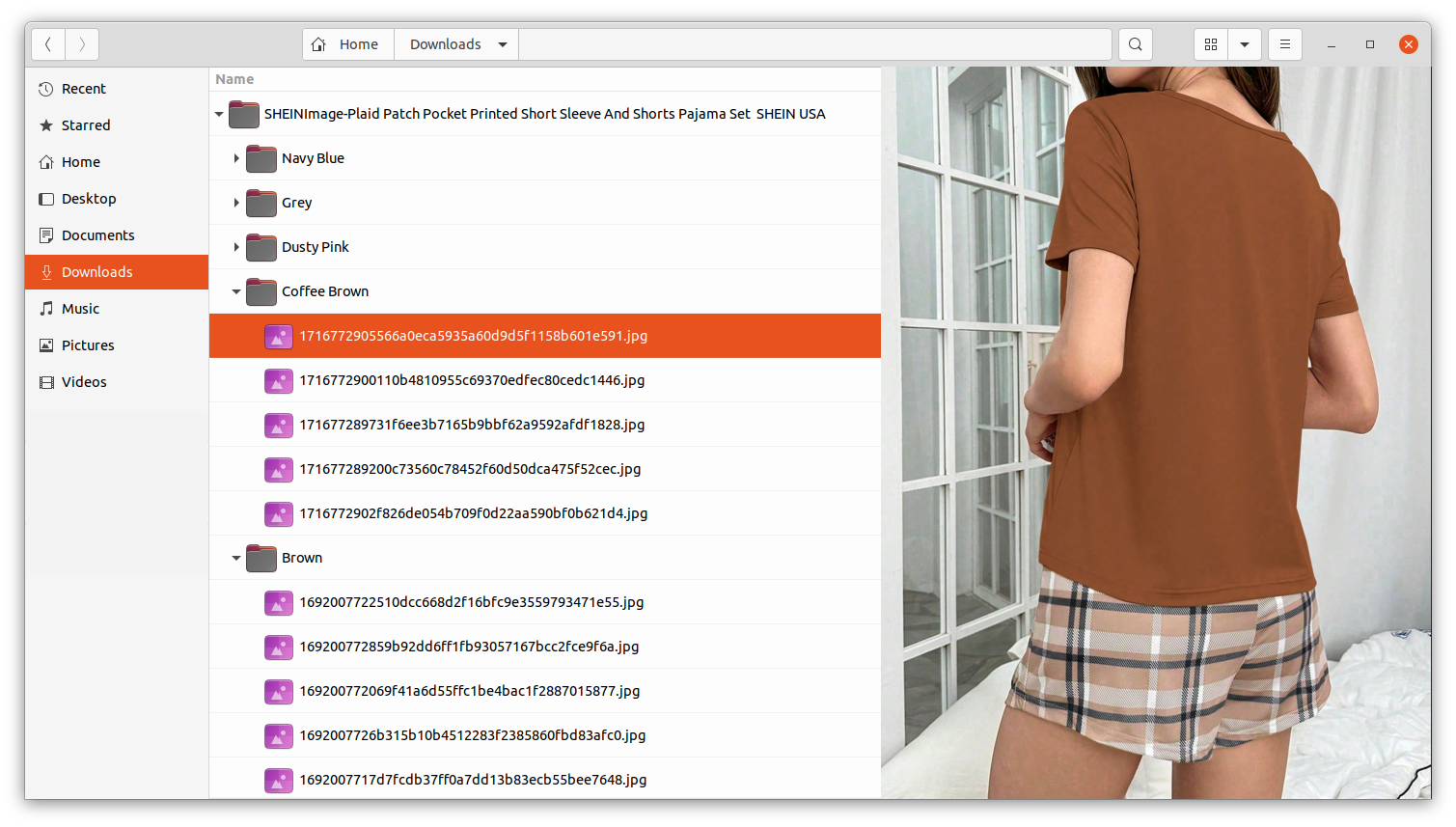Expand the Dusty Pink folder
This screenshot has width=1456, height=827.
click(x=236, y=247)
